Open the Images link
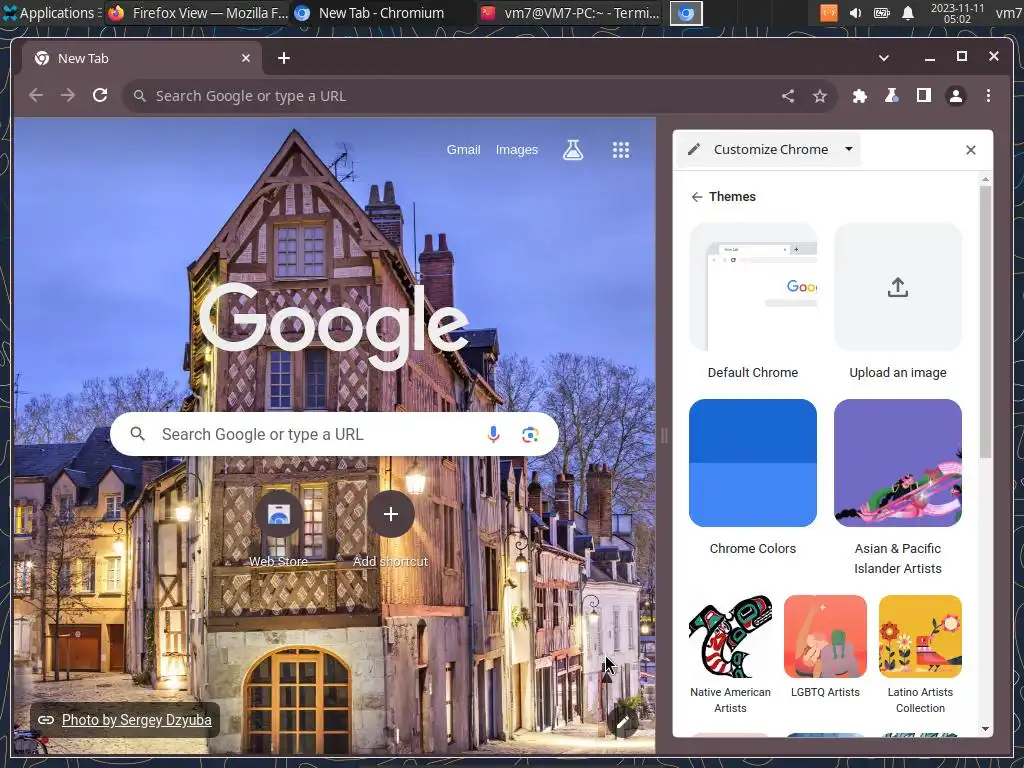The image size is (1024, 768). coord(517,150)
